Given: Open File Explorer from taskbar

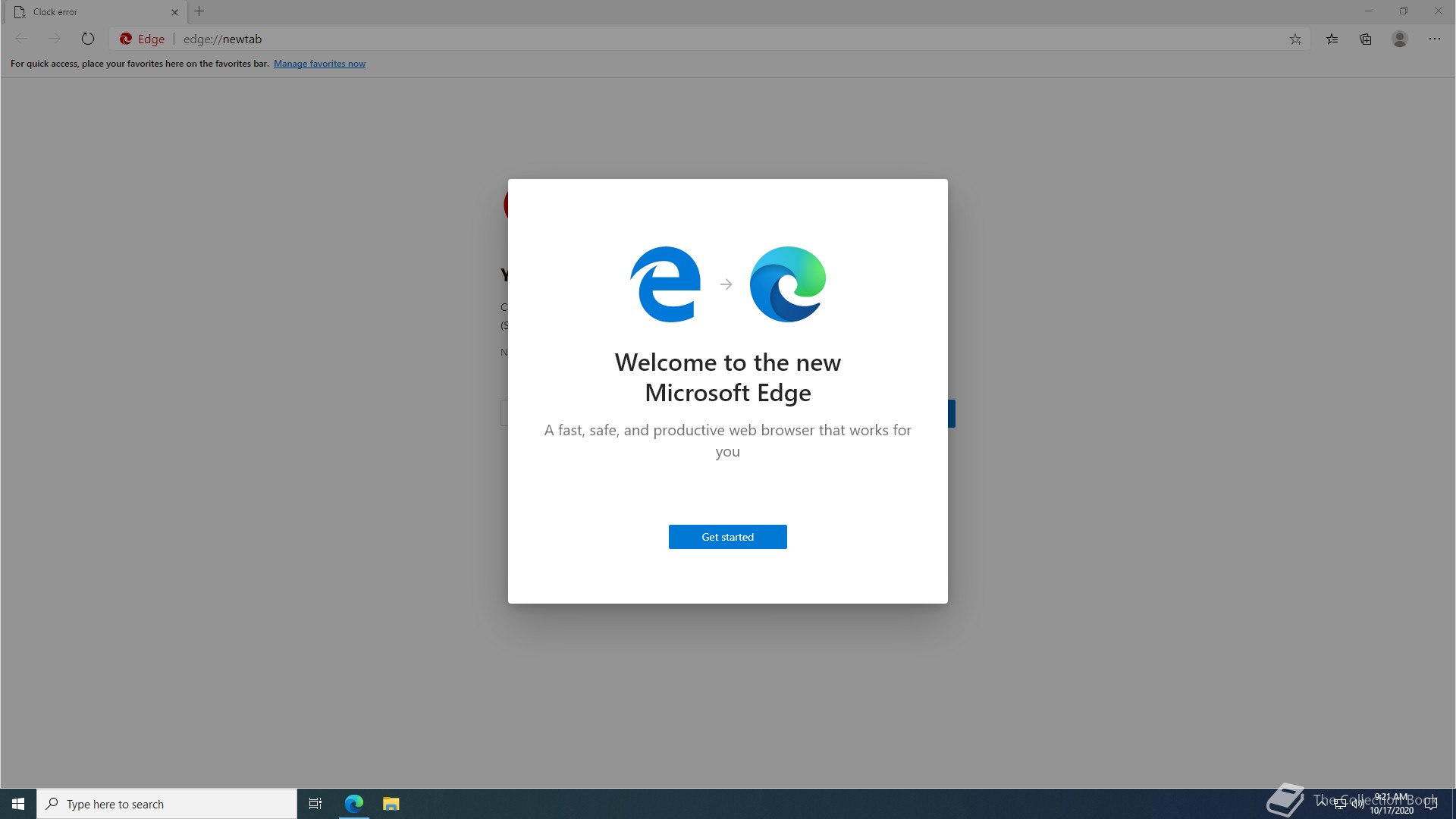Looking at the screenshot, I should [391, 804].
